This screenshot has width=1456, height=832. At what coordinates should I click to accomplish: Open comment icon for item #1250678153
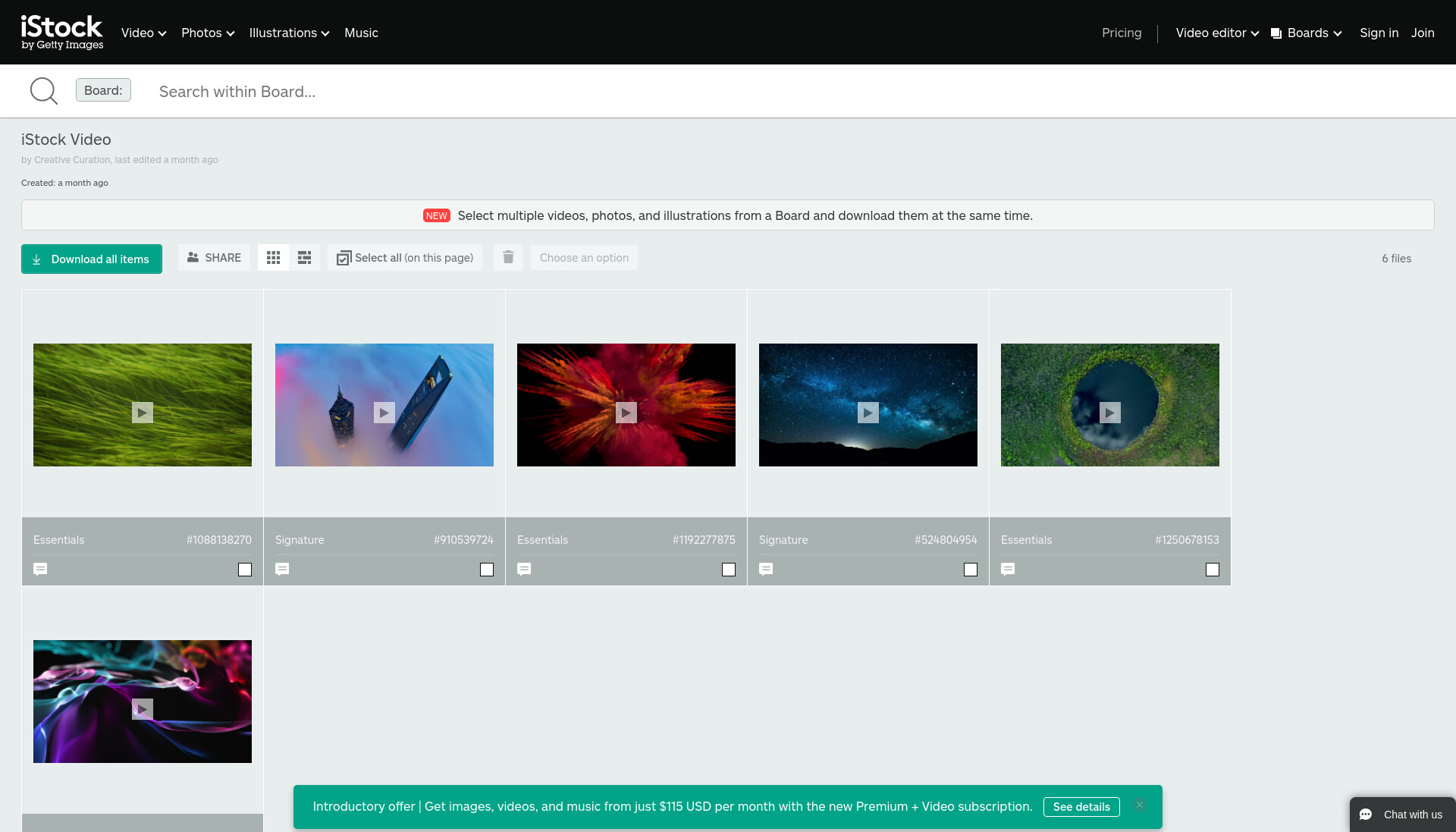tap(1008, 569)
